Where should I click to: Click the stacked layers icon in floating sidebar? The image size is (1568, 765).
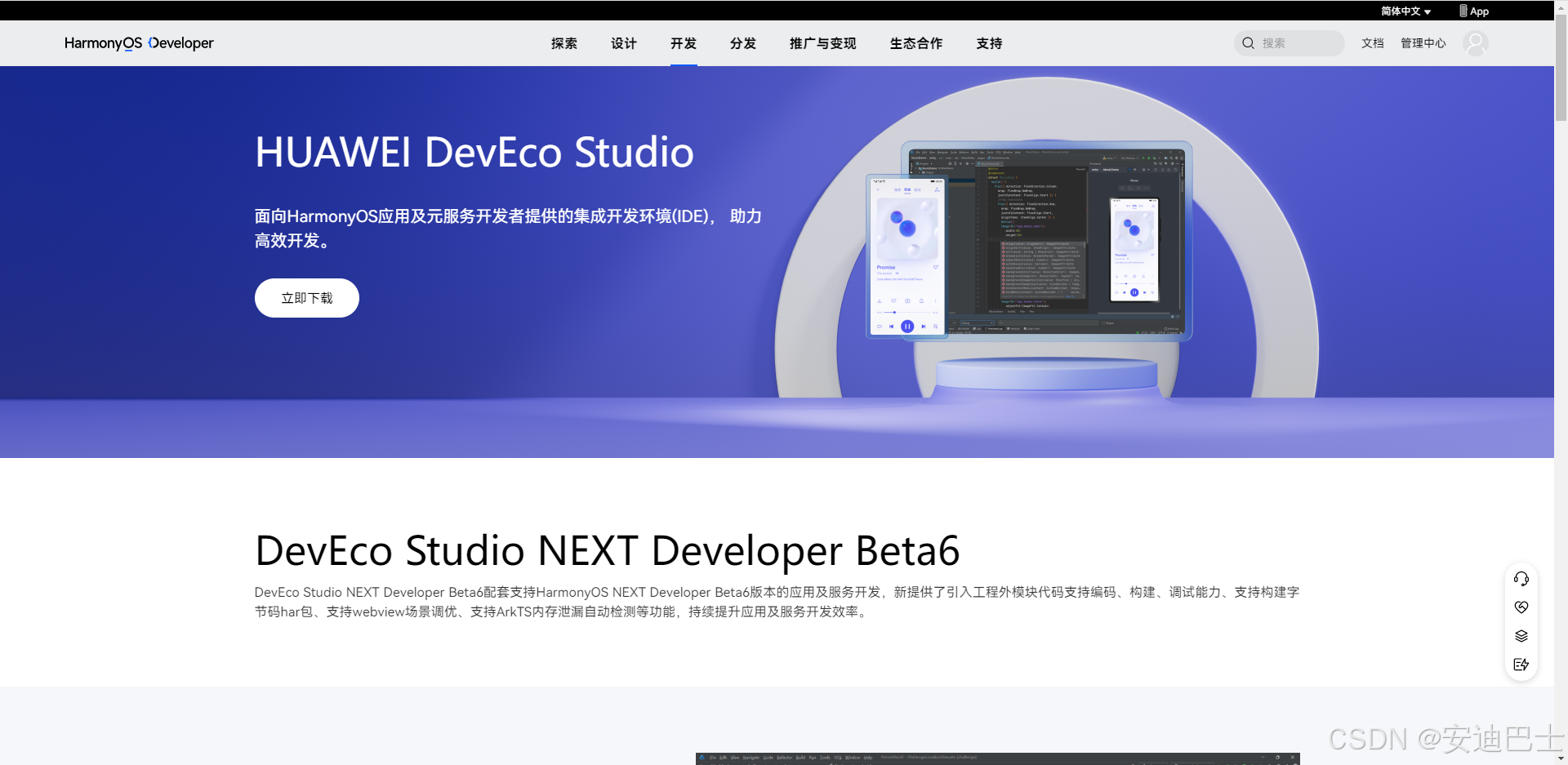(1521, 636)
